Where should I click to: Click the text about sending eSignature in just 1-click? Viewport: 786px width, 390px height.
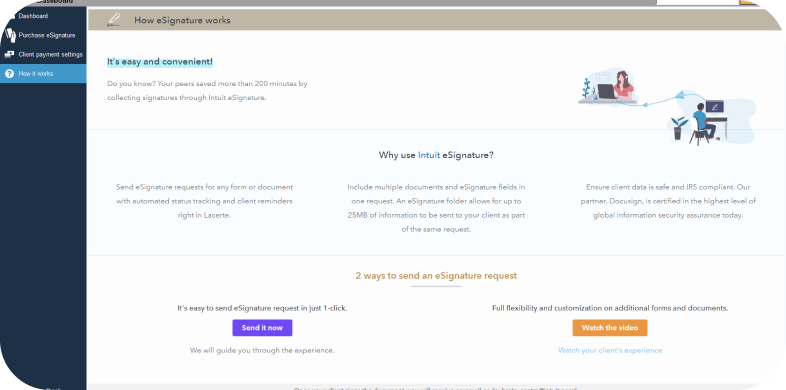coord(262,308)
